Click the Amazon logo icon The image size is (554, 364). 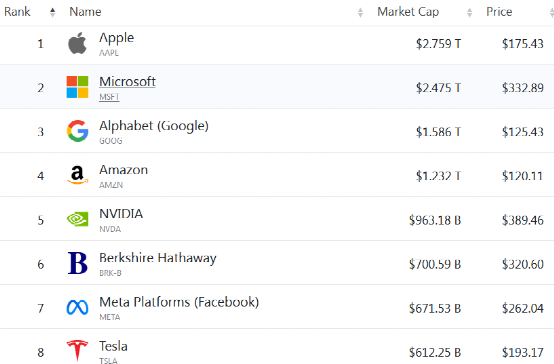77,175
